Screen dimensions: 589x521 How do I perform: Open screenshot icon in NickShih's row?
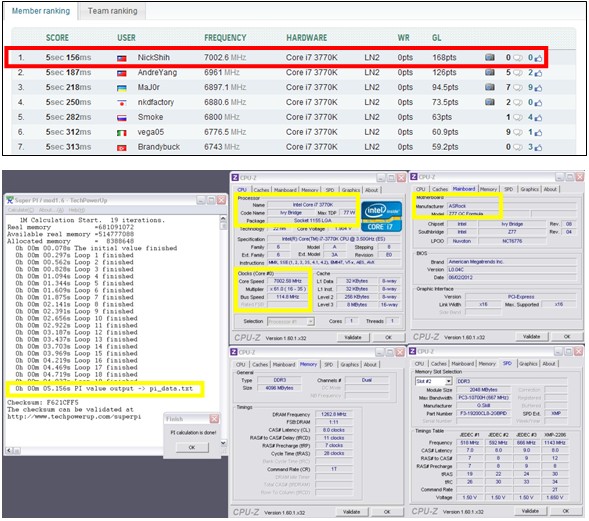489,57
